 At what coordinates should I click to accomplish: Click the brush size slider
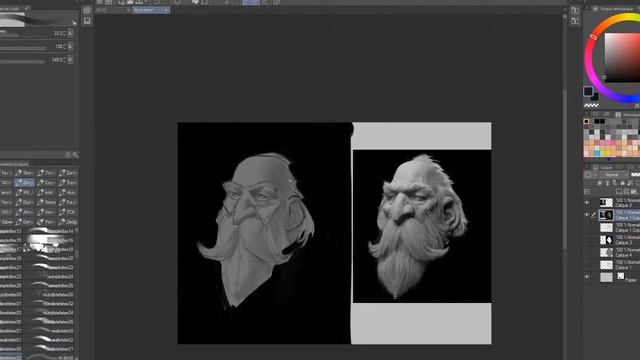(24, 36)
